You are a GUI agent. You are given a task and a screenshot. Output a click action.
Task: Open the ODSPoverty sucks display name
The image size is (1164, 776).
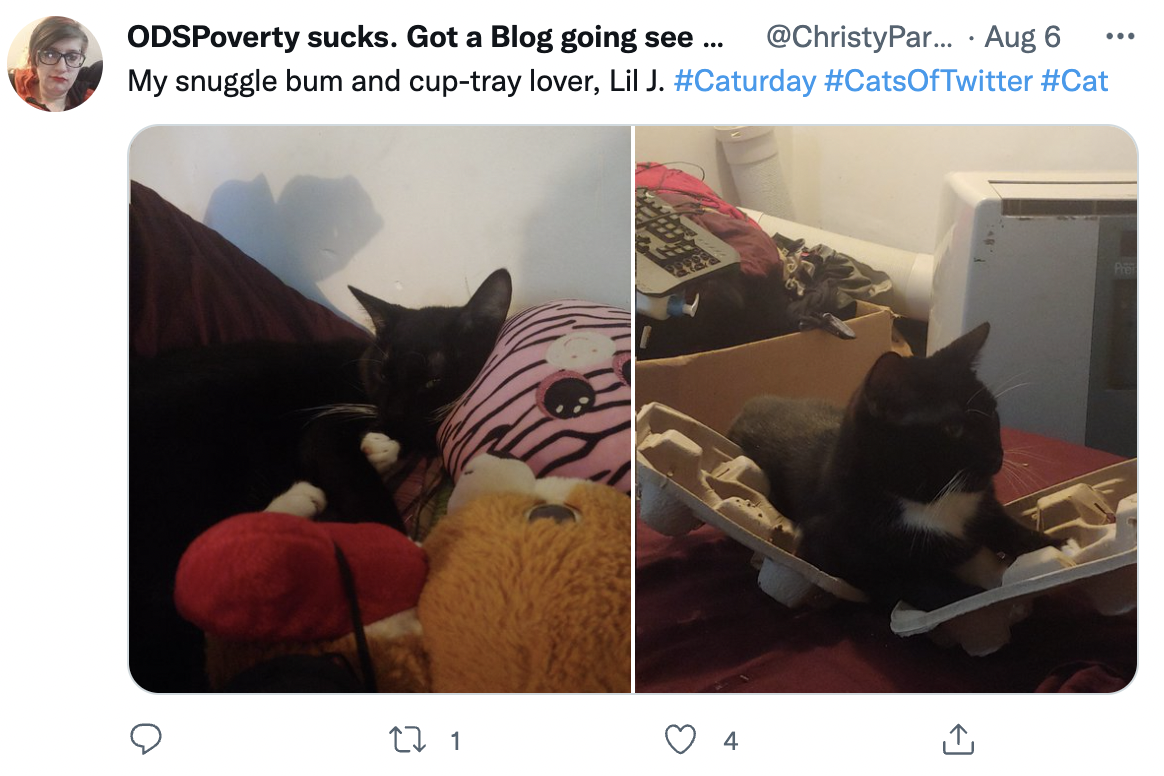click(x=425, y=37)
